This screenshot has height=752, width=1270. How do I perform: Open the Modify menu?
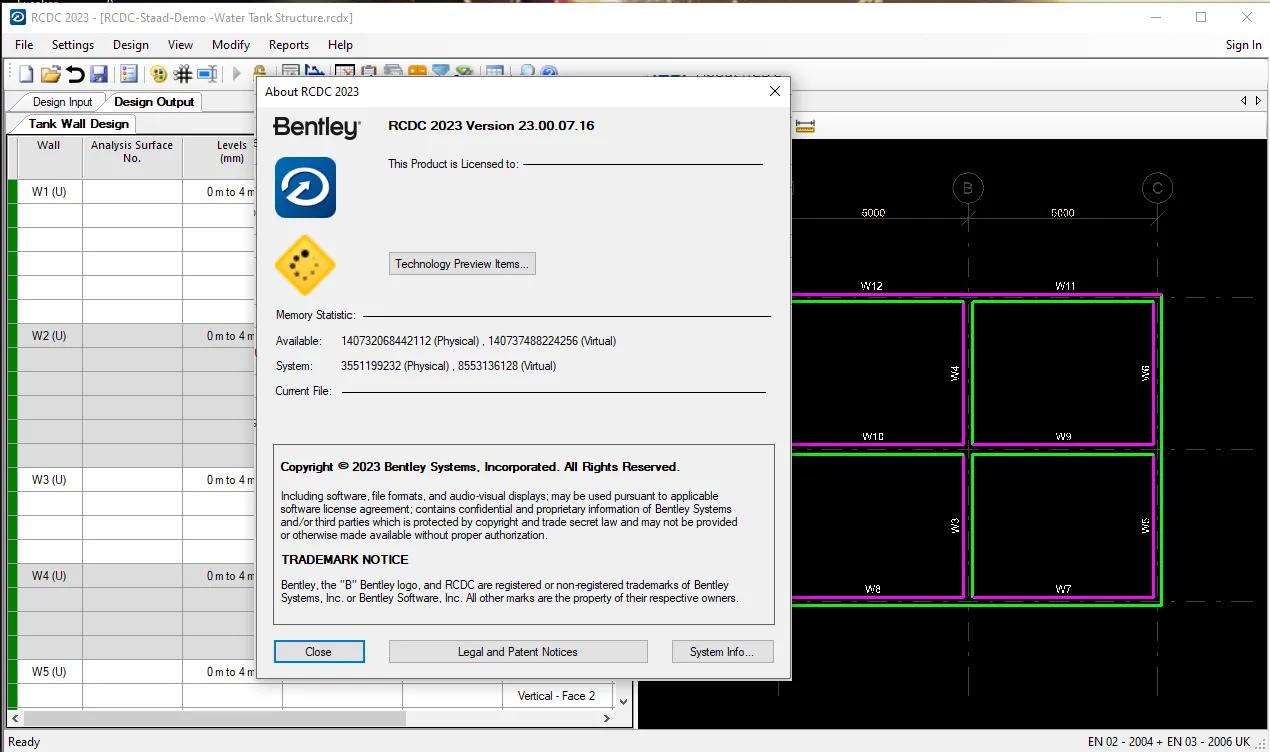231,45
